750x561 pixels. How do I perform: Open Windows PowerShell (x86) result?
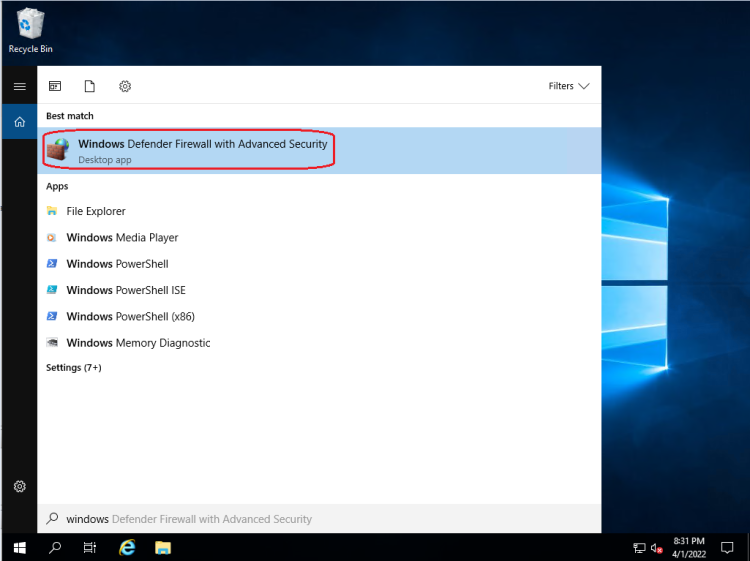coord(319,316)
